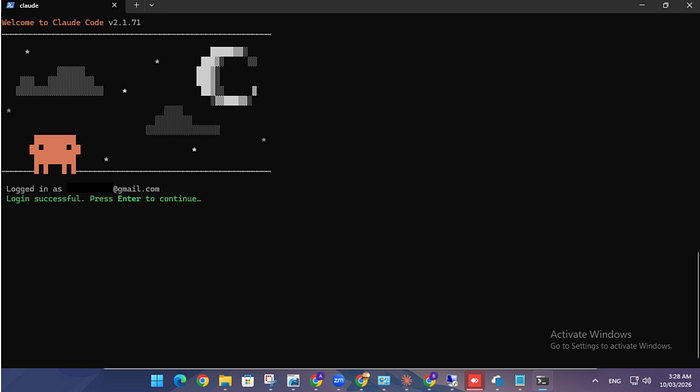Show hidden system tray icons

pos(595,381)
